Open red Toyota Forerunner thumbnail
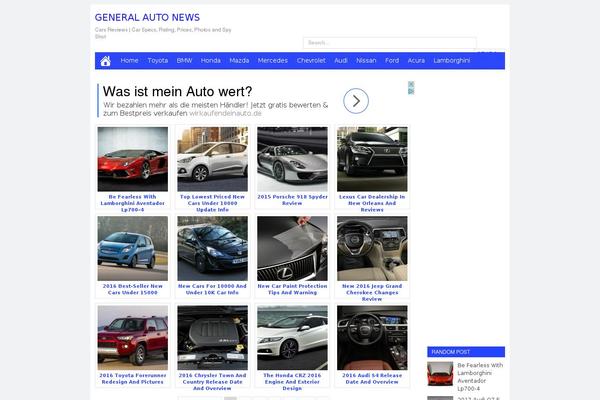600x400 pixels. click(133, 338)
